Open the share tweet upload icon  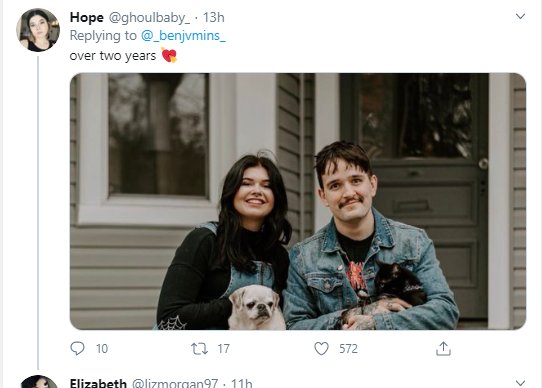pos(443,349)
